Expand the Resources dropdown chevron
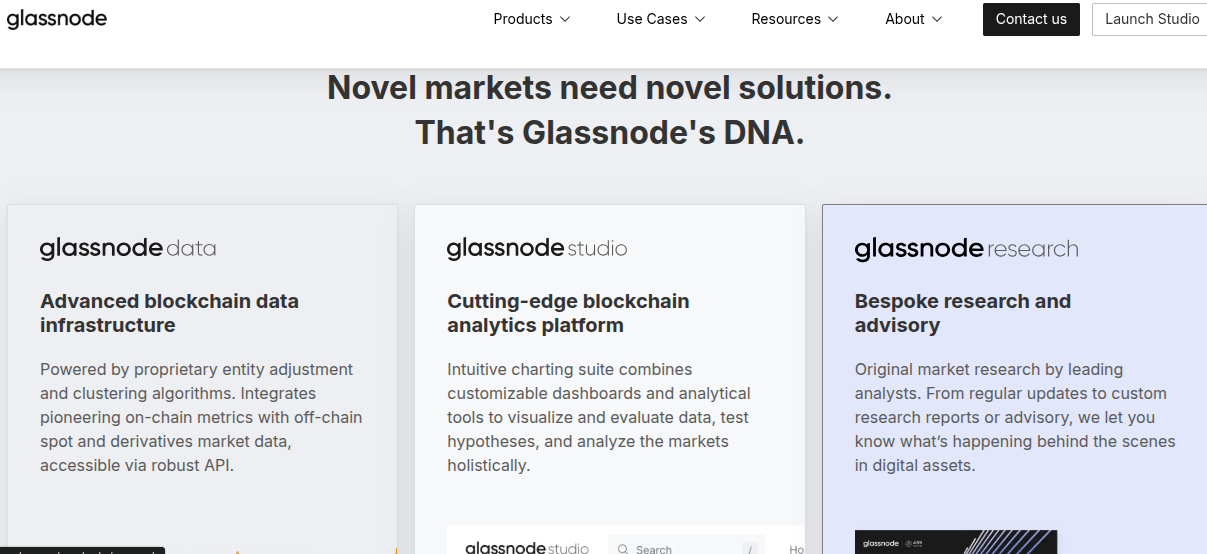Screen dimensions: 1207x554 tap(833, 19)
